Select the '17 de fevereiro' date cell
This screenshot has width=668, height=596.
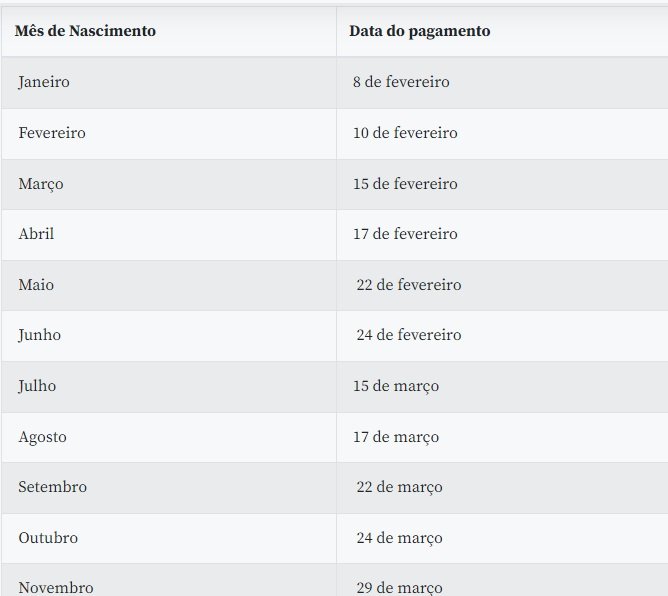pyautogui.click(x=405, y=234)
